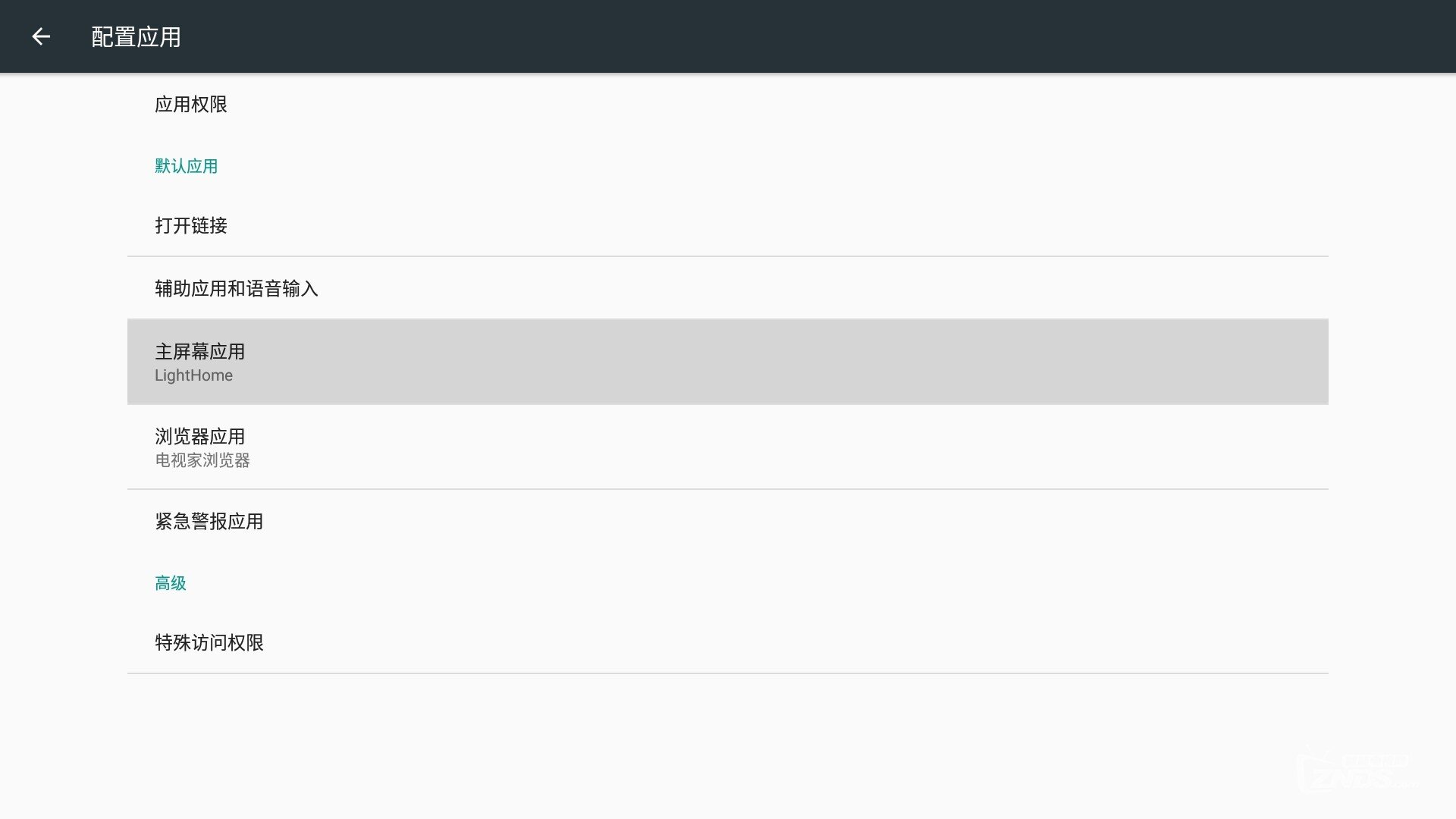The image size is (1456, 819).
Task: Expand 高级 section
Action: point(170,582)
